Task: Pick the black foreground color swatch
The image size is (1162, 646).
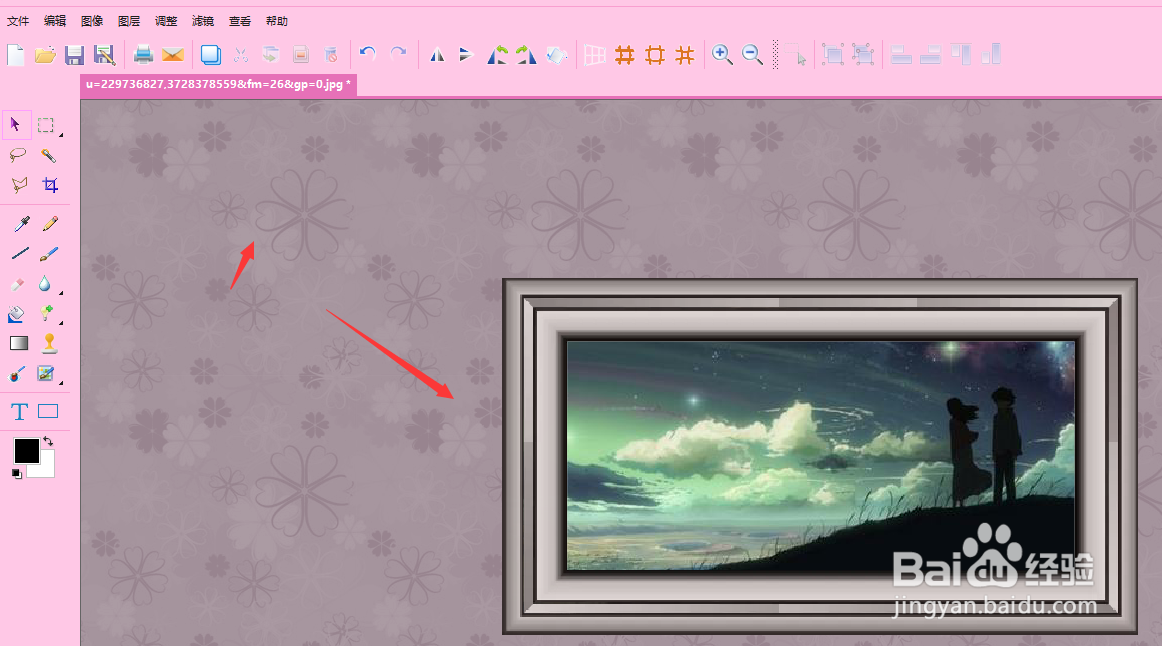Action: click(27, 450)
